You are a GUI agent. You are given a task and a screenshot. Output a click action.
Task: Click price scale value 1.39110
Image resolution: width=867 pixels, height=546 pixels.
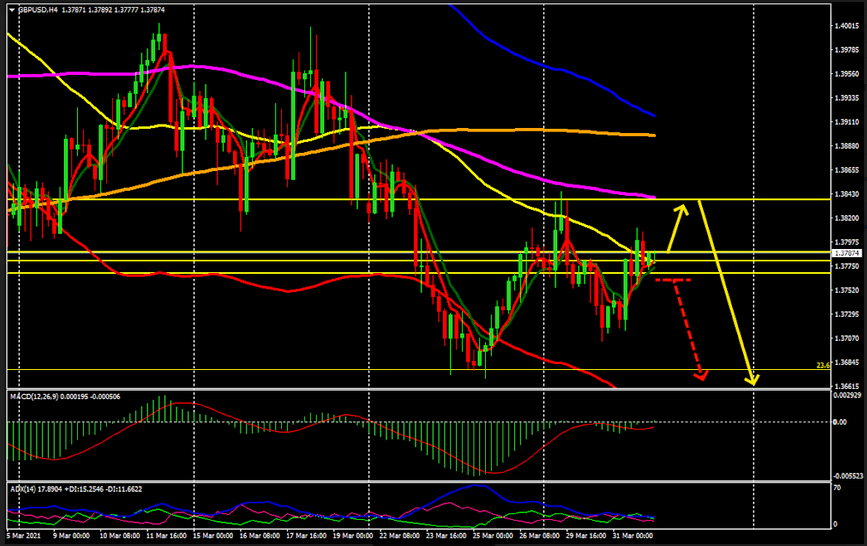point(847,122)
